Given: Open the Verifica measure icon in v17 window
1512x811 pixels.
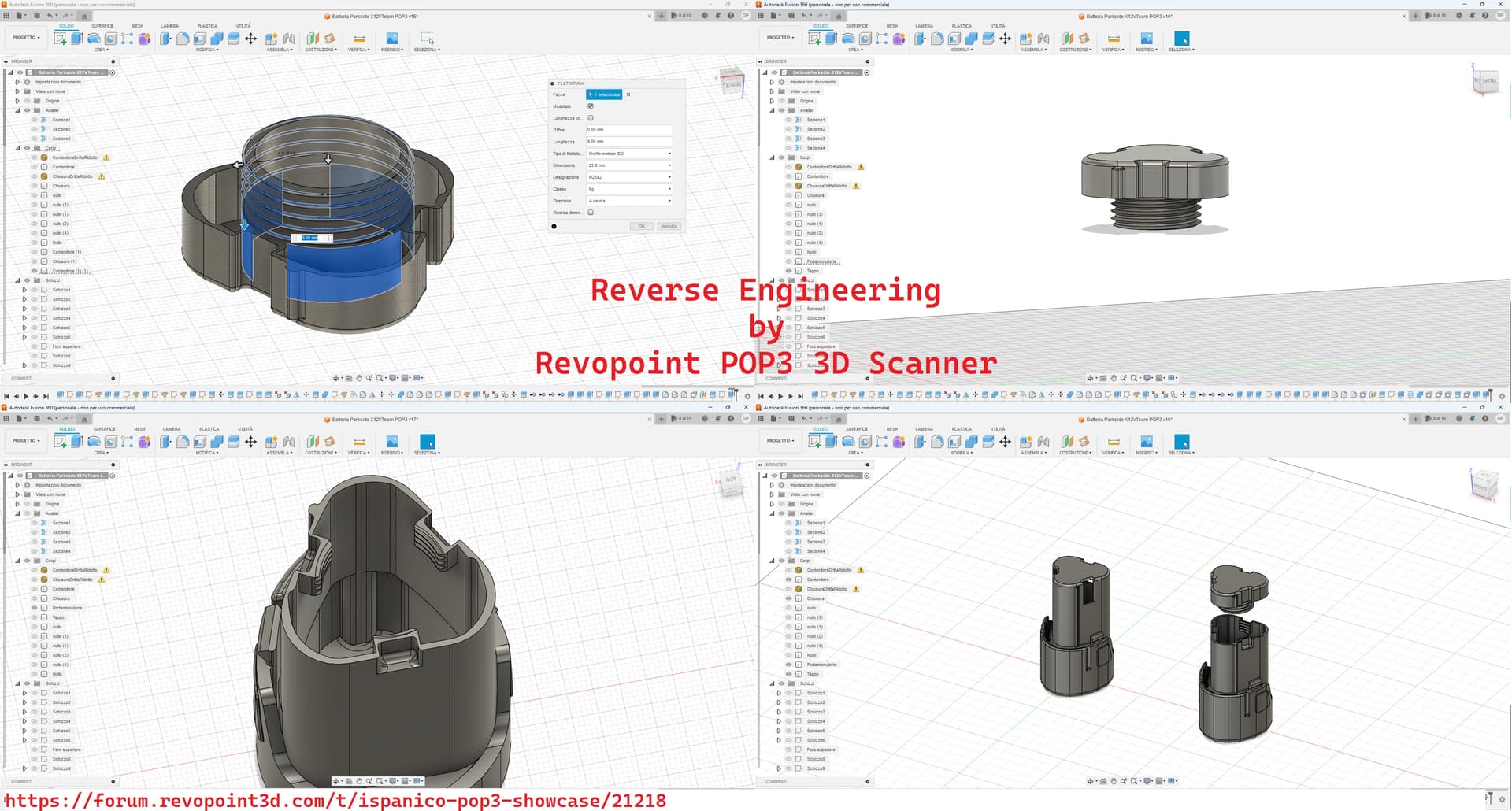Looking at the screenshot, I should (359, 442).
